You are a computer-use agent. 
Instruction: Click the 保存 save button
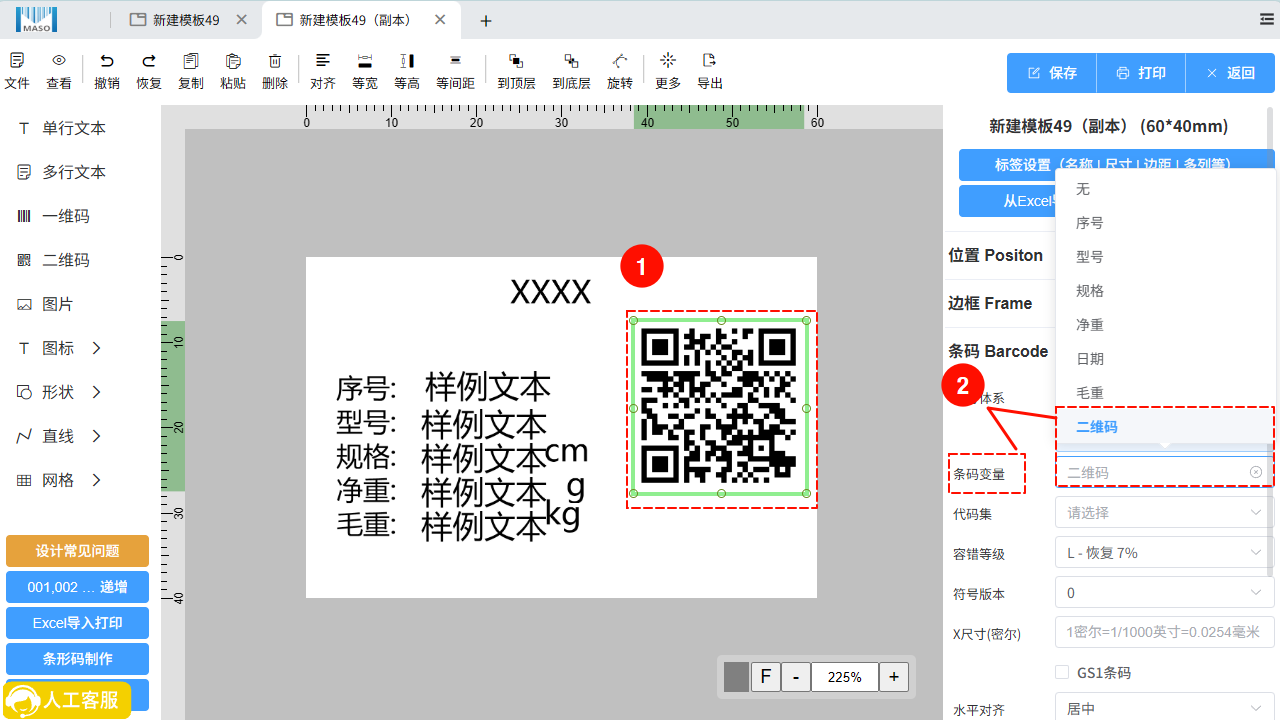point(1052,73)
